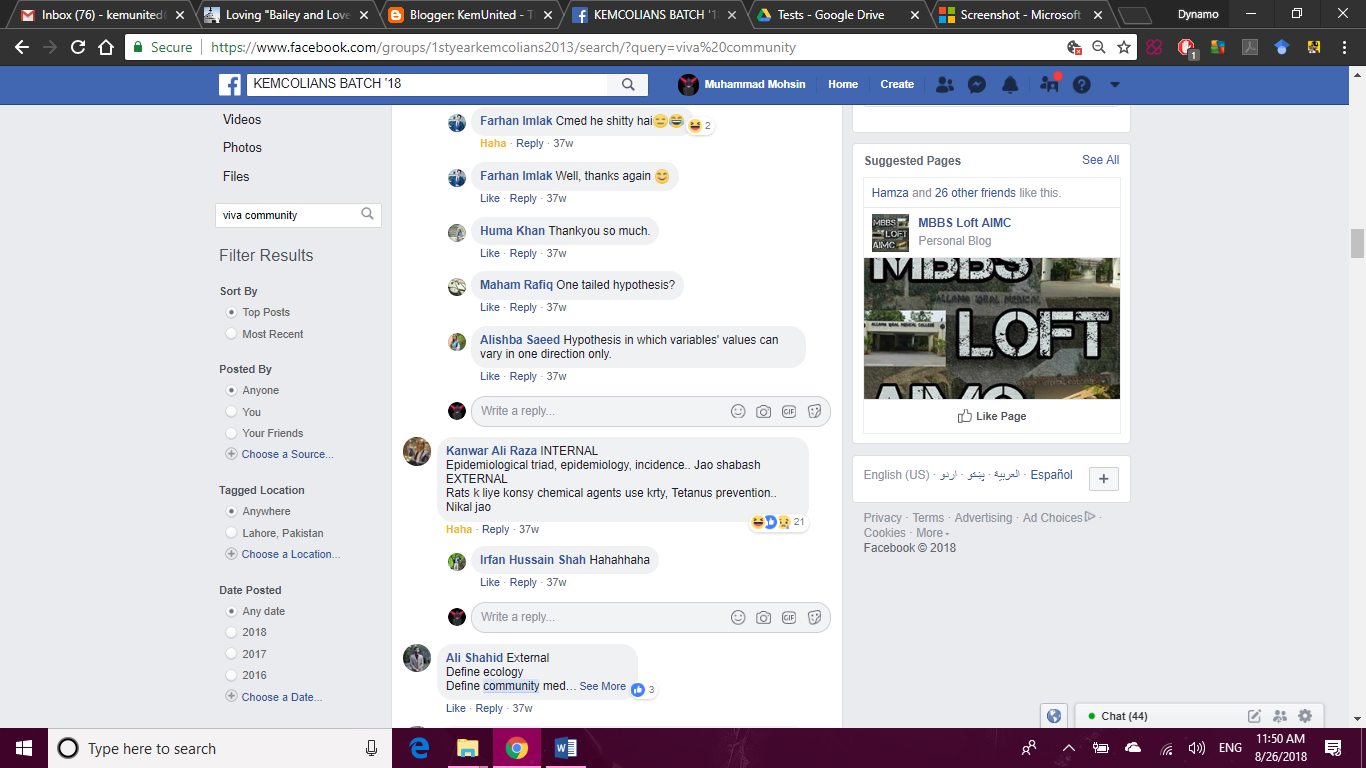The image size is (1366, 768).
Task: Open Word from taskbar
Action: [565, 748]
